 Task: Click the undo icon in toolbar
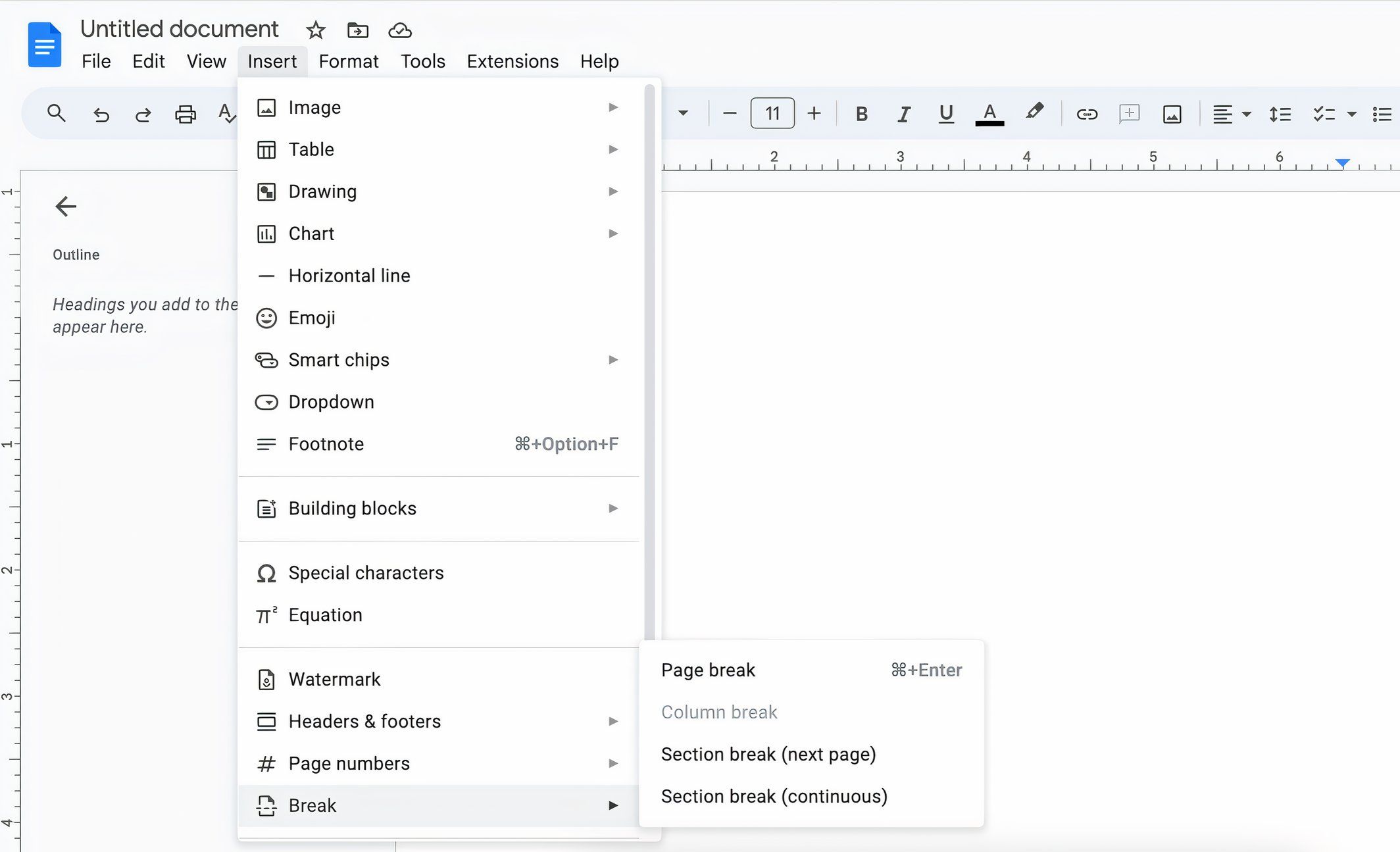pyautogui.click(x=101, y=113)
